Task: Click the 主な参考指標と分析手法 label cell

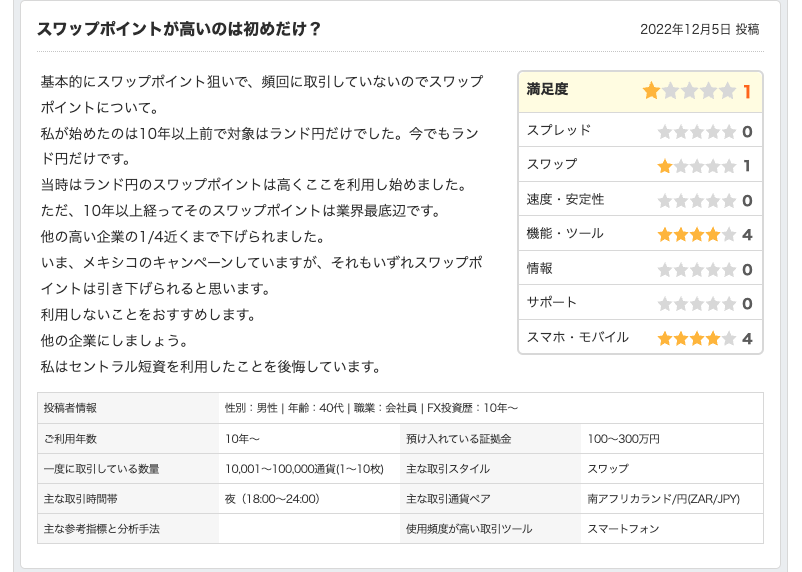Action: (128, 528)
